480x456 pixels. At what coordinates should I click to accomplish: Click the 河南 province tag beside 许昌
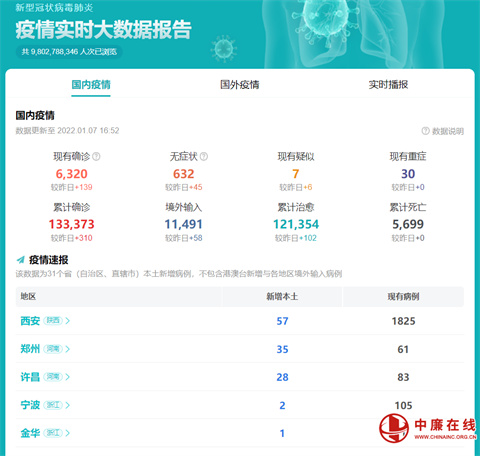53,377
